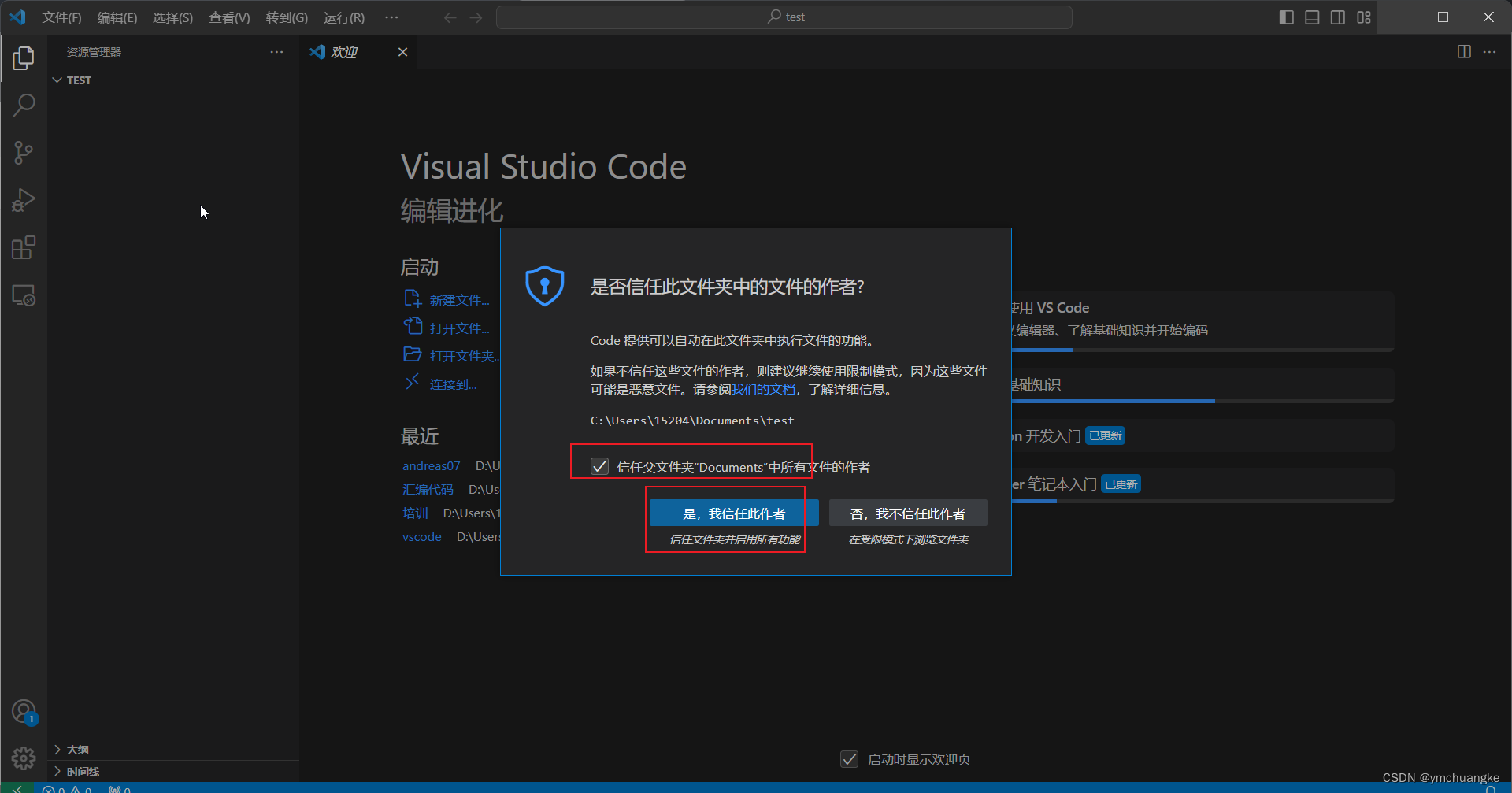Open the 笔记本入门 walkthrough card
This screenshot has width=1512, height=793.
pyautogui.click(x=1203, y=484)
